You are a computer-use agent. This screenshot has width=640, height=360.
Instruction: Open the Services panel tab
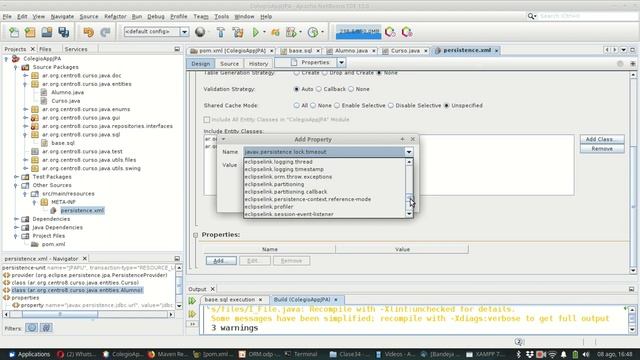(x=76, y=49)
